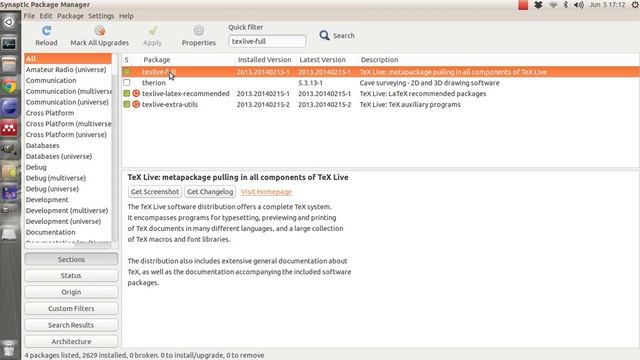This screenshot has width=640, height=360.
Task: Sort by the Package column header
Action: point(188,60)
